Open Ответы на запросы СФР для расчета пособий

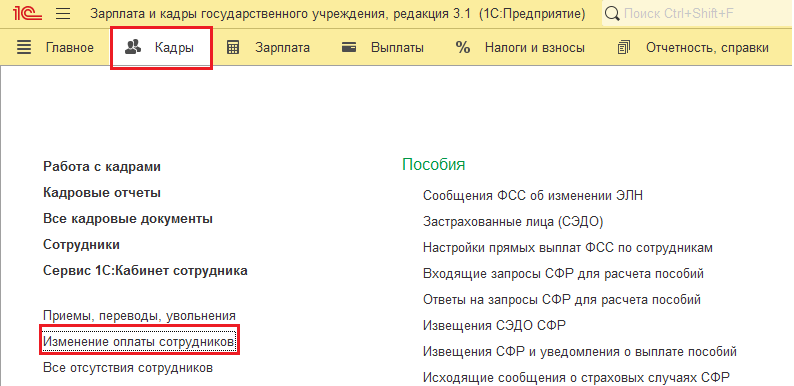562,299
